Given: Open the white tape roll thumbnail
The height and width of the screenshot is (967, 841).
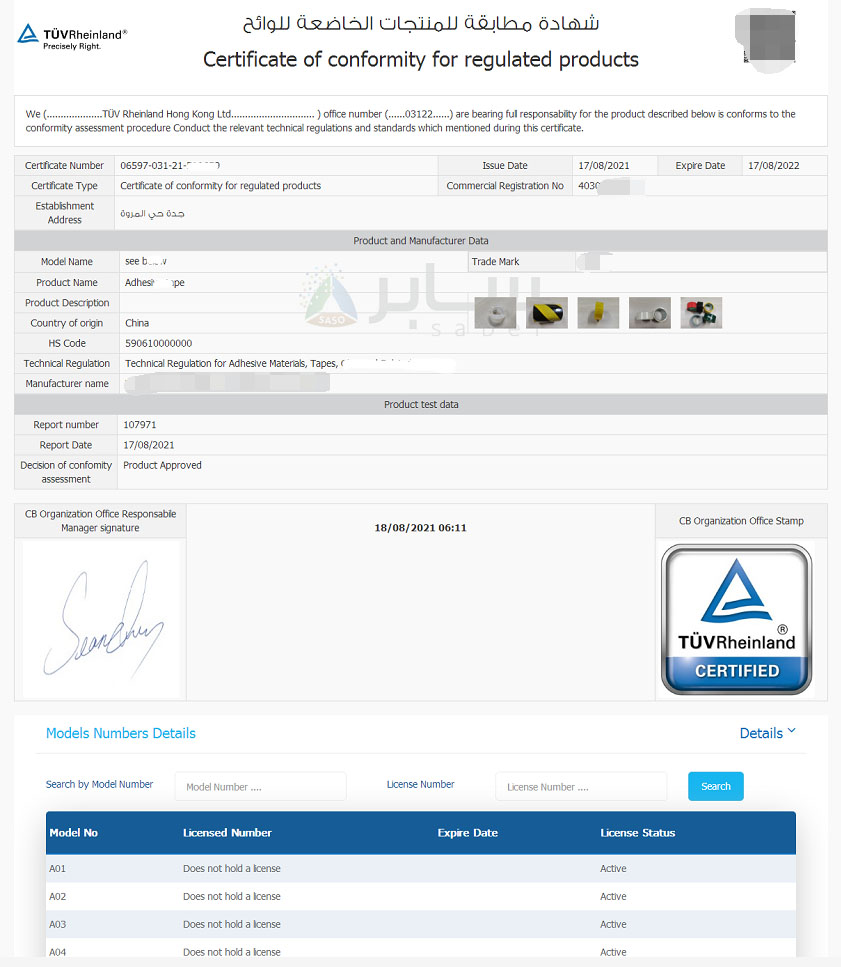Looking at the screenshot, I should [495, 313].
